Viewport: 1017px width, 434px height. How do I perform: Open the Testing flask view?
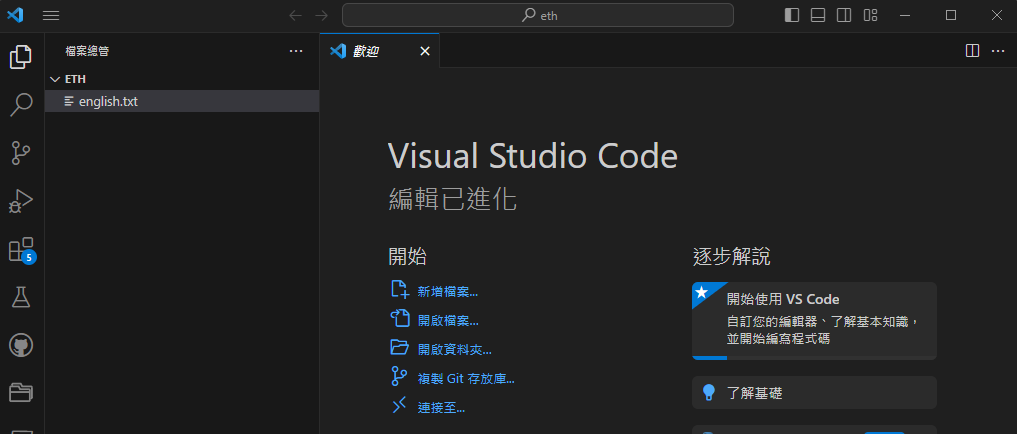[x=21, y=297]
